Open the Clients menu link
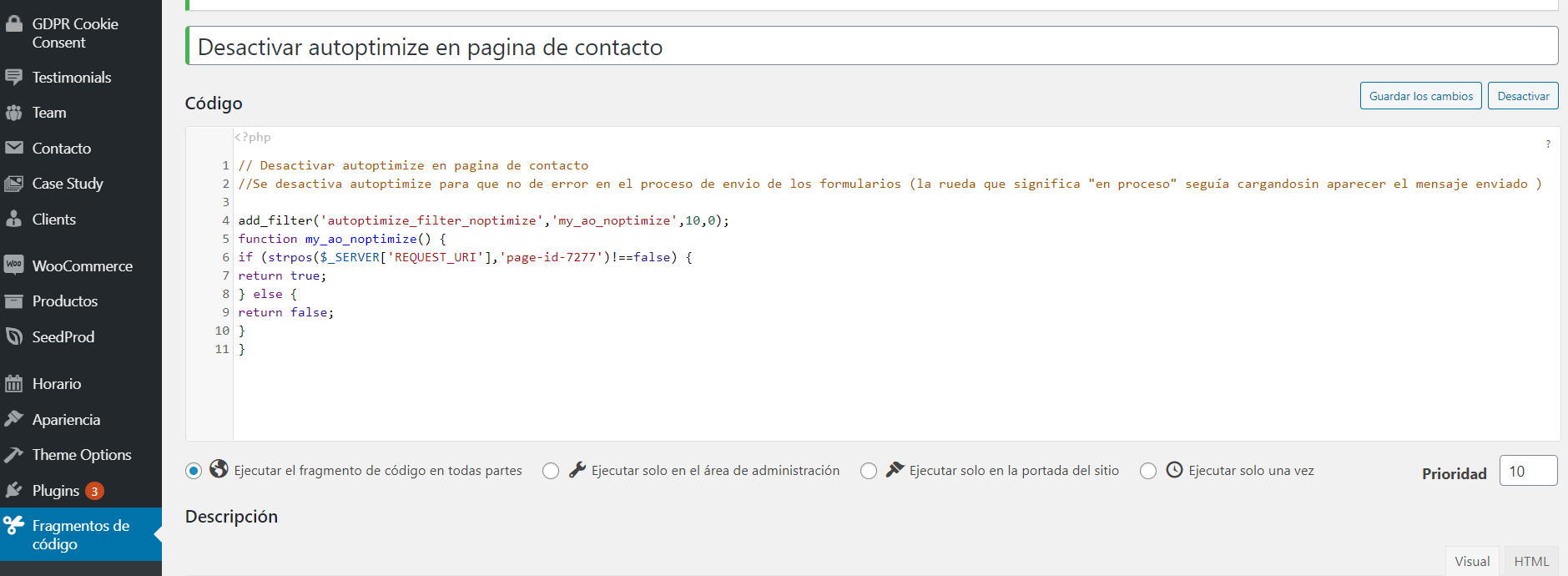The height and width of the screenshot is (576, 1568). (81, 219)
